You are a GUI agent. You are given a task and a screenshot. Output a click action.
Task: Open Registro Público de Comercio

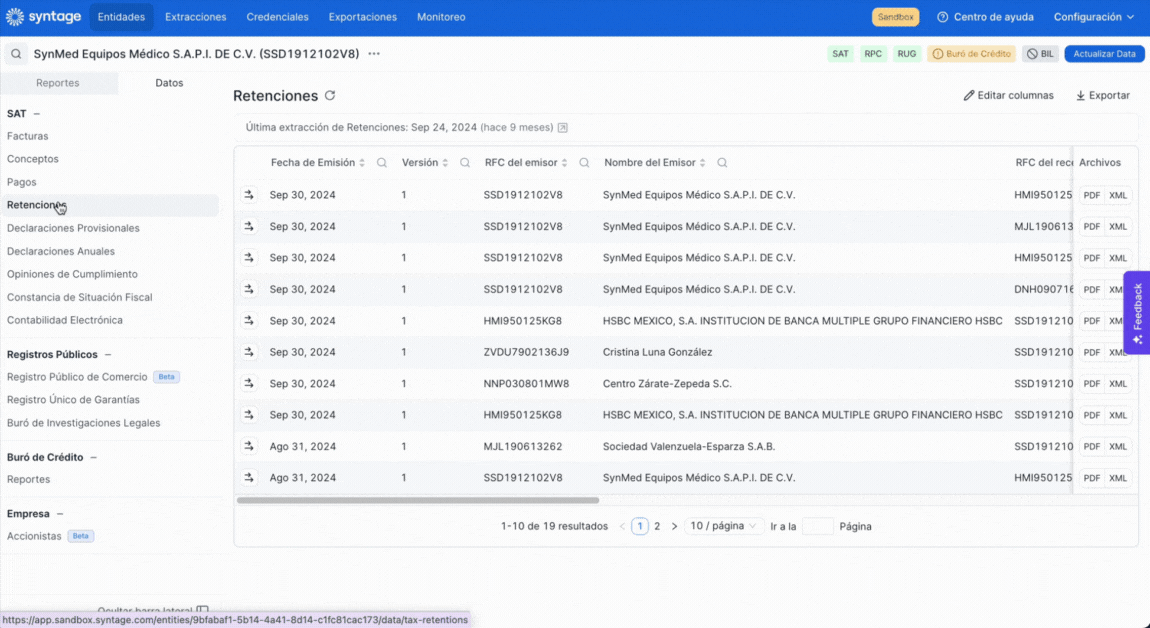77,377
